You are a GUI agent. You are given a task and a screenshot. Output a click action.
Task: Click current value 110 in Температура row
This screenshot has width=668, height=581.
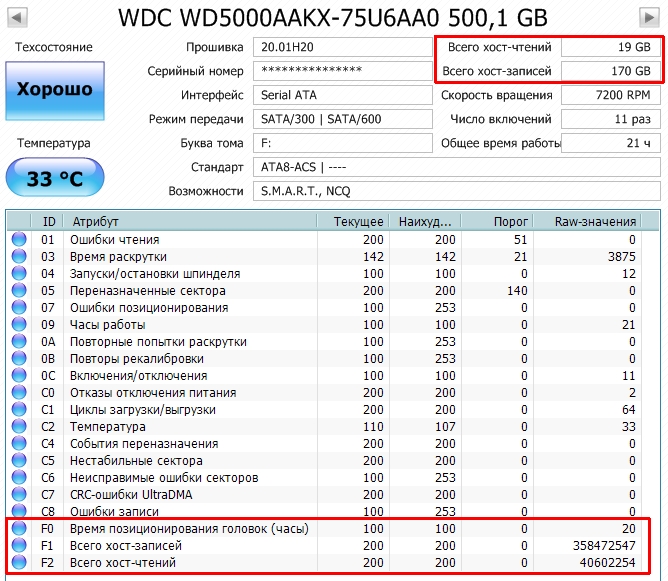(x=373, y=427)
